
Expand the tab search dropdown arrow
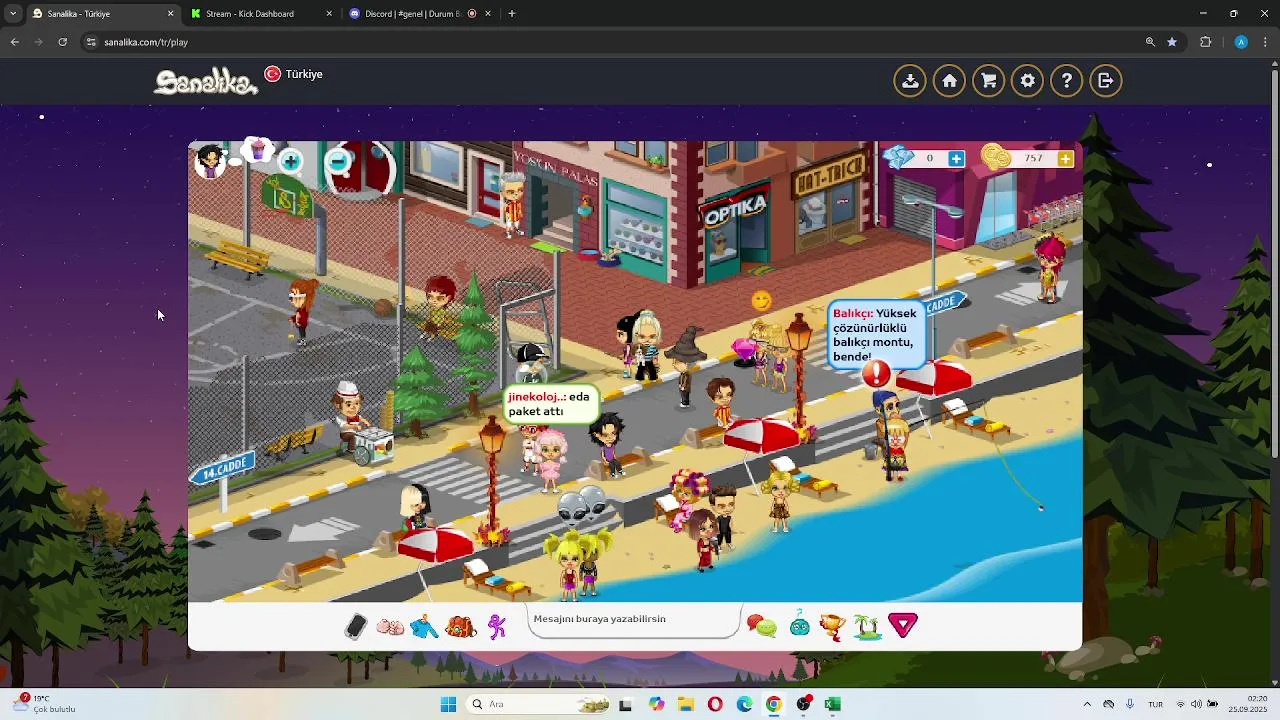pos(12,14)
